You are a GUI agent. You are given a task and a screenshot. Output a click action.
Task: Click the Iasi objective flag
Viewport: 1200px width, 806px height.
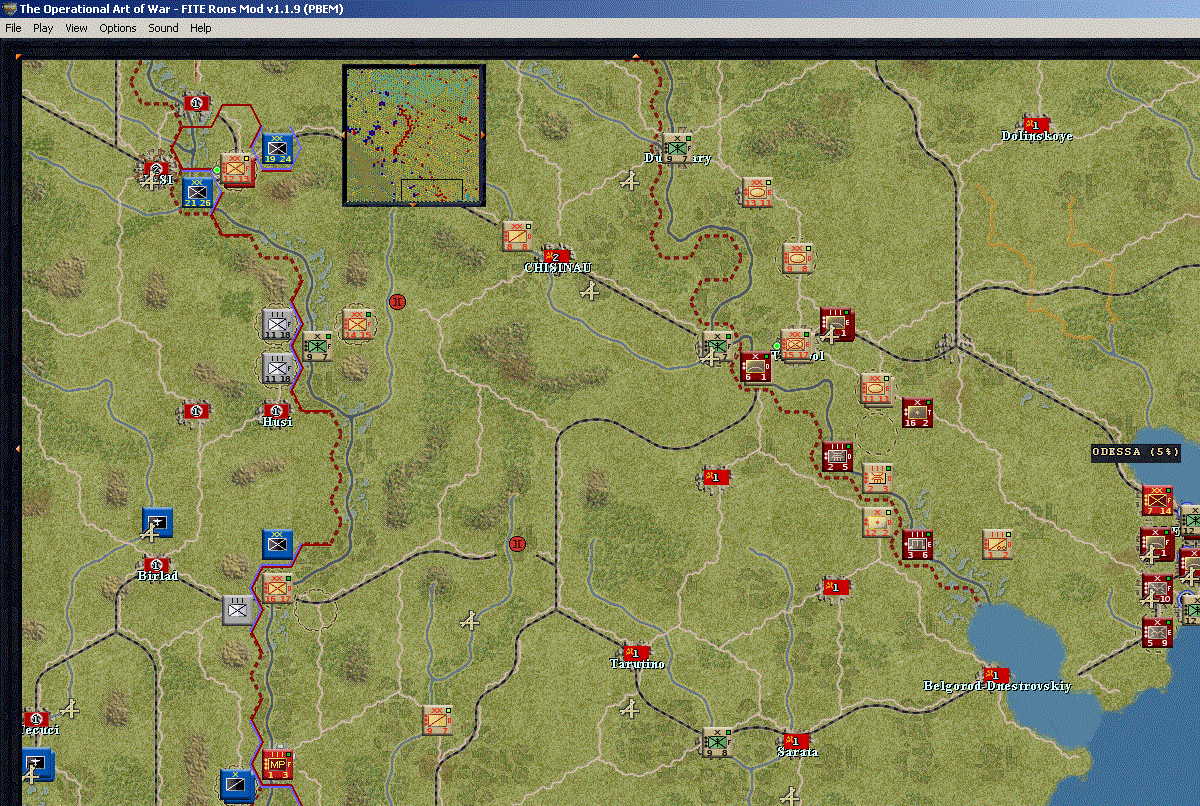coord(155,169)
